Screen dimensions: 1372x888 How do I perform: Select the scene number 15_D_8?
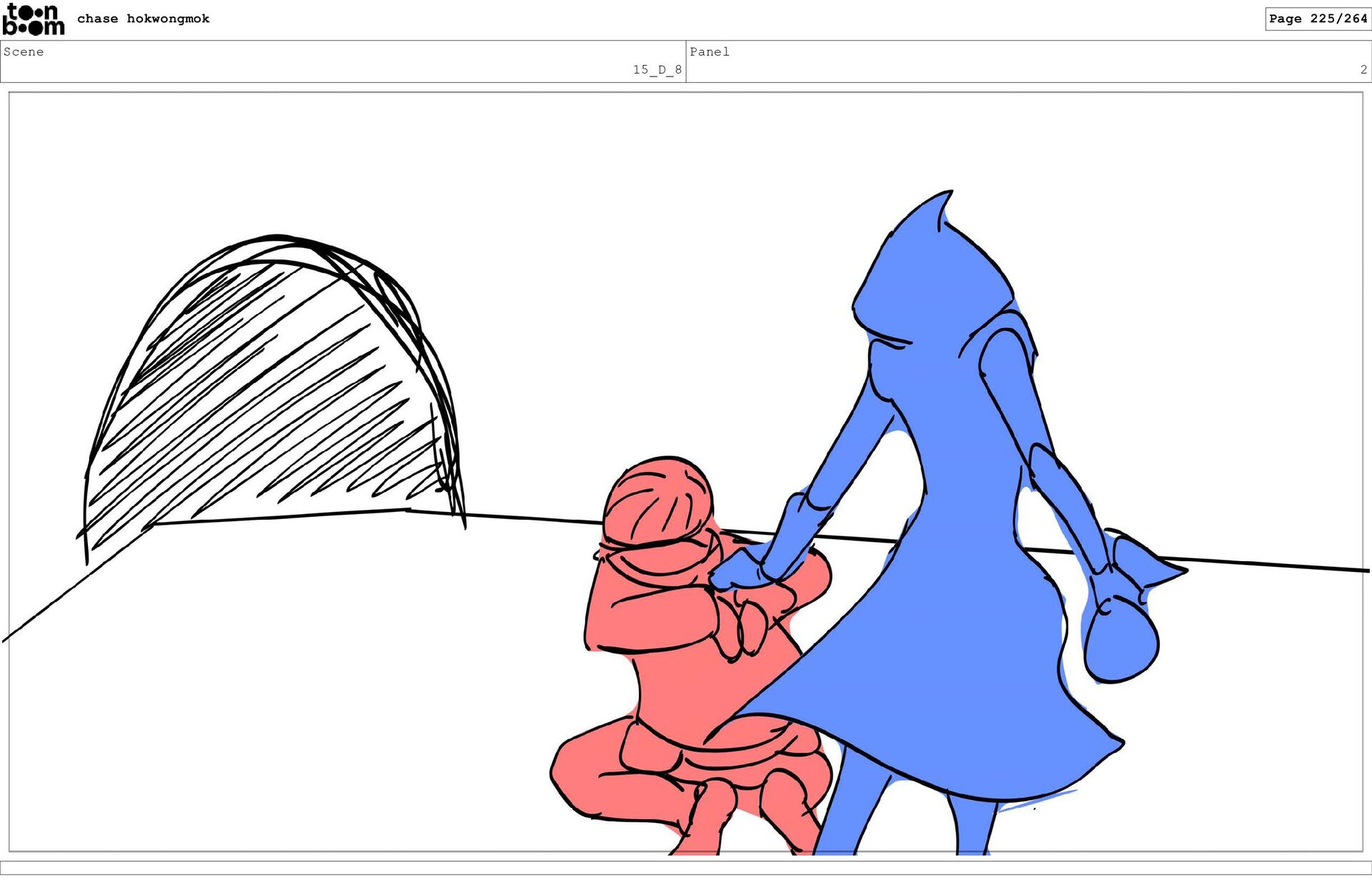tap(657, 69)
